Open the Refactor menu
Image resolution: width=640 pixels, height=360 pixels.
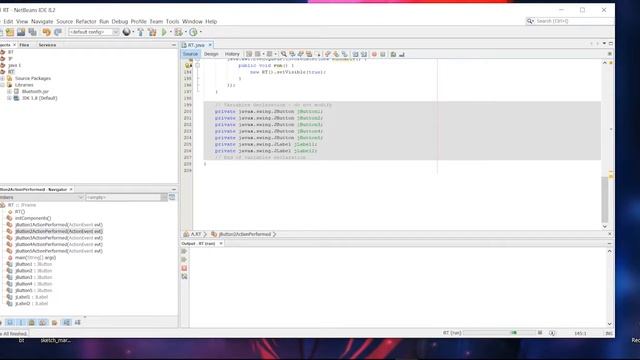tap(86, 21)
